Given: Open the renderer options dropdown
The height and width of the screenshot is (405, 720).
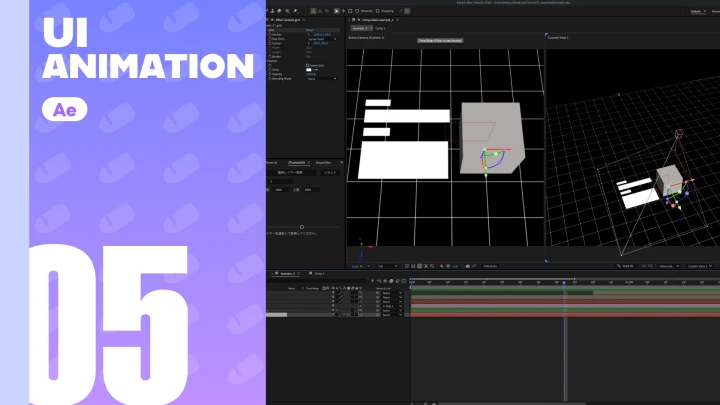Looking at the screenshot, I should (x=669, y=266).
